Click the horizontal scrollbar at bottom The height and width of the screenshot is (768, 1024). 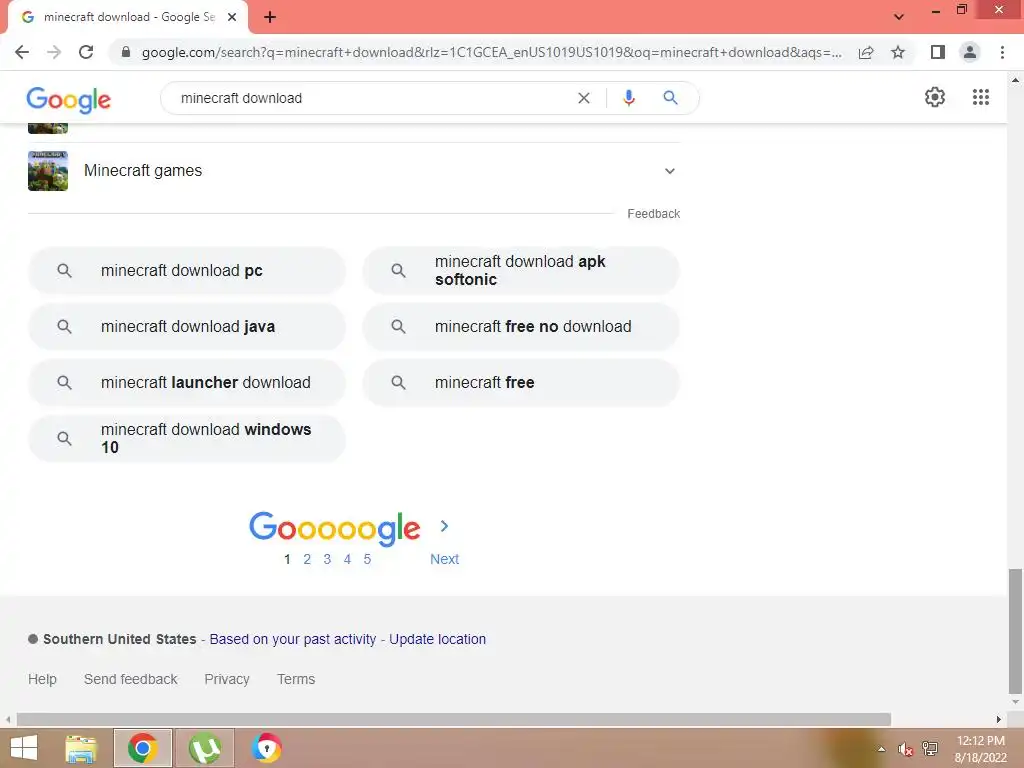pyautogui.click(x=454, y=720)
